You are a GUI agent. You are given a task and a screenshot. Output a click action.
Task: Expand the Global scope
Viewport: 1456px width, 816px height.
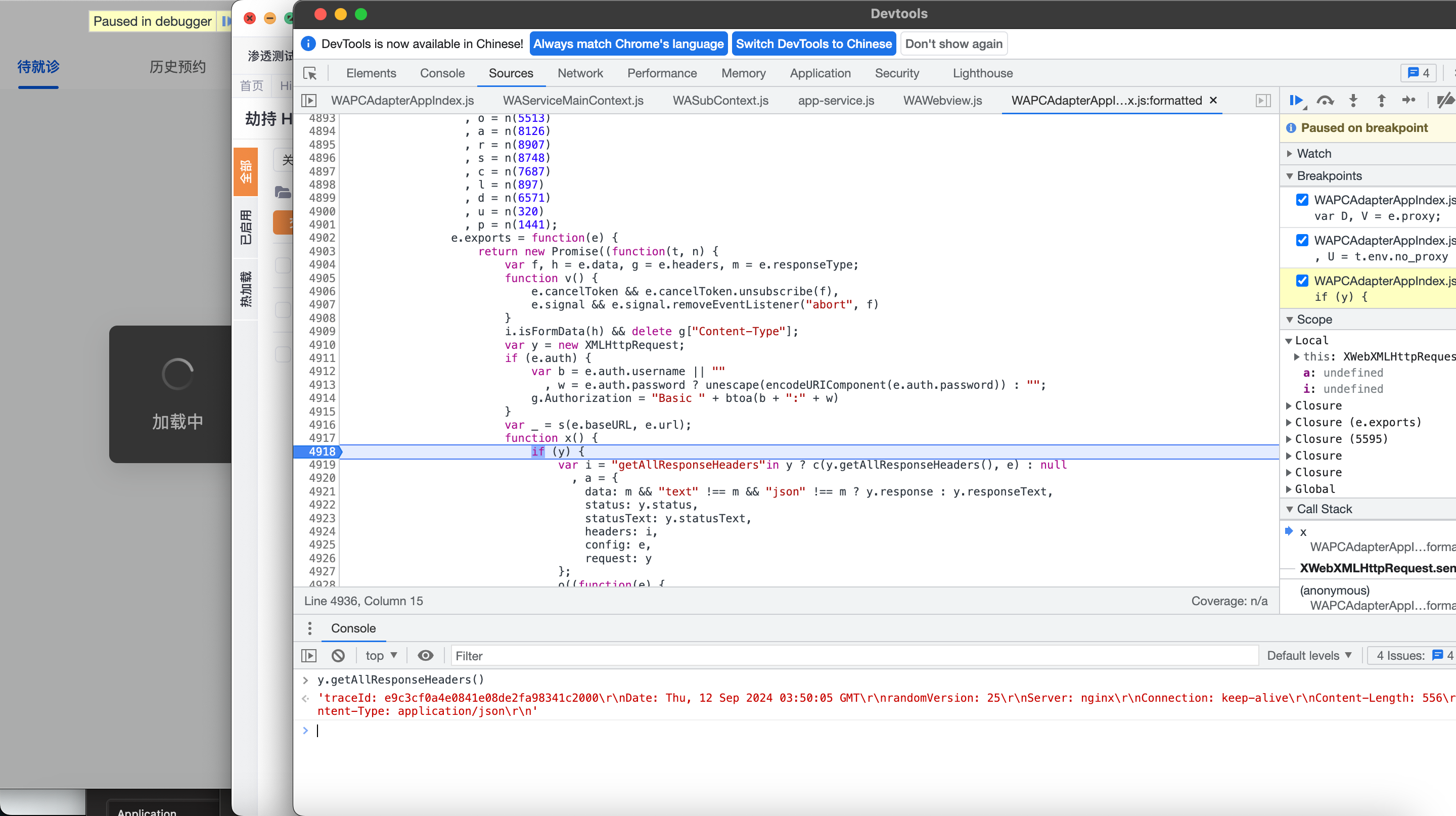point(1289,489)
